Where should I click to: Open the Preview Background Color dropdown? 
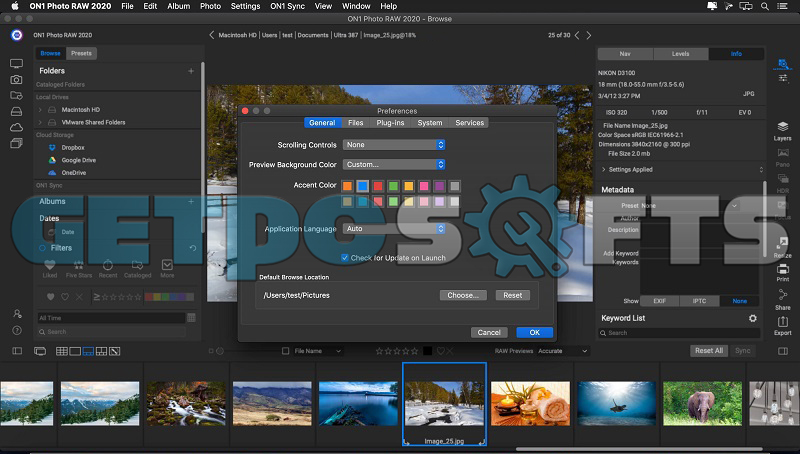(394, 165)
